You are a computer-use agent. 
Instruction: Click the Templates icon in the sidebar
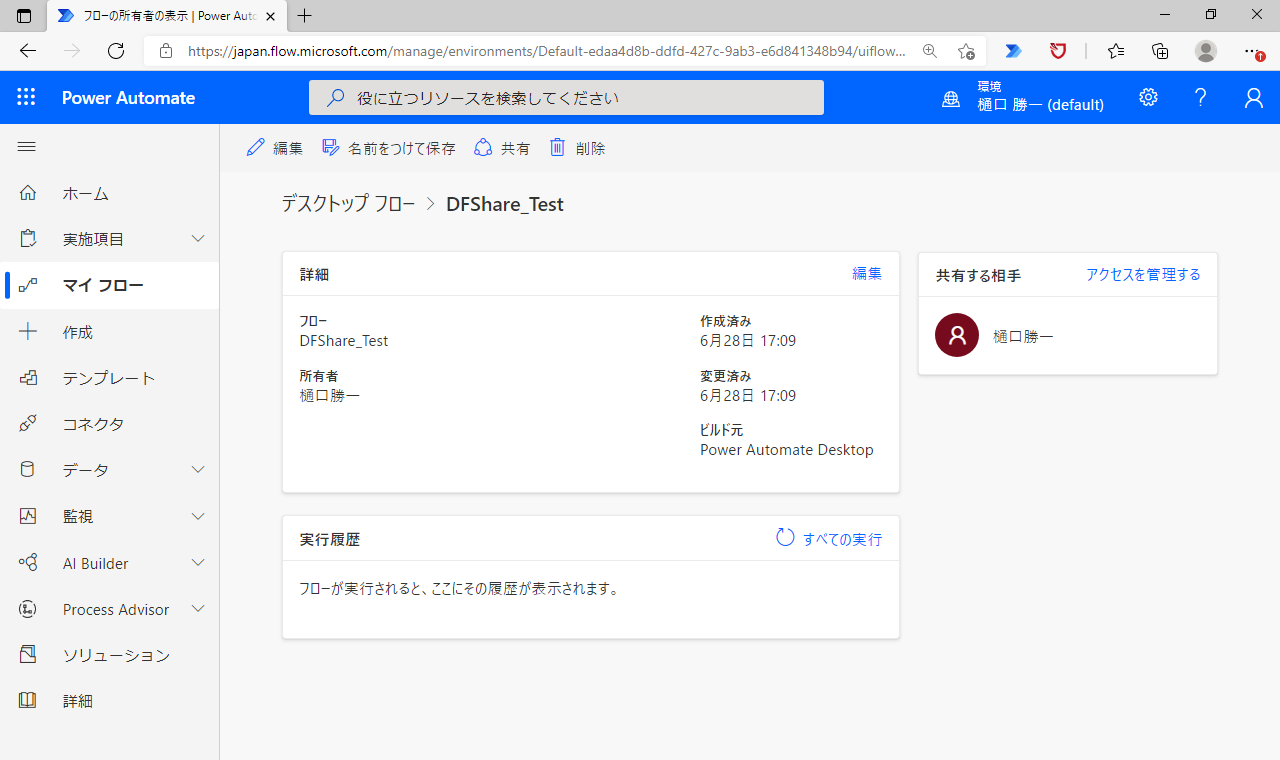tap(28, 378)
